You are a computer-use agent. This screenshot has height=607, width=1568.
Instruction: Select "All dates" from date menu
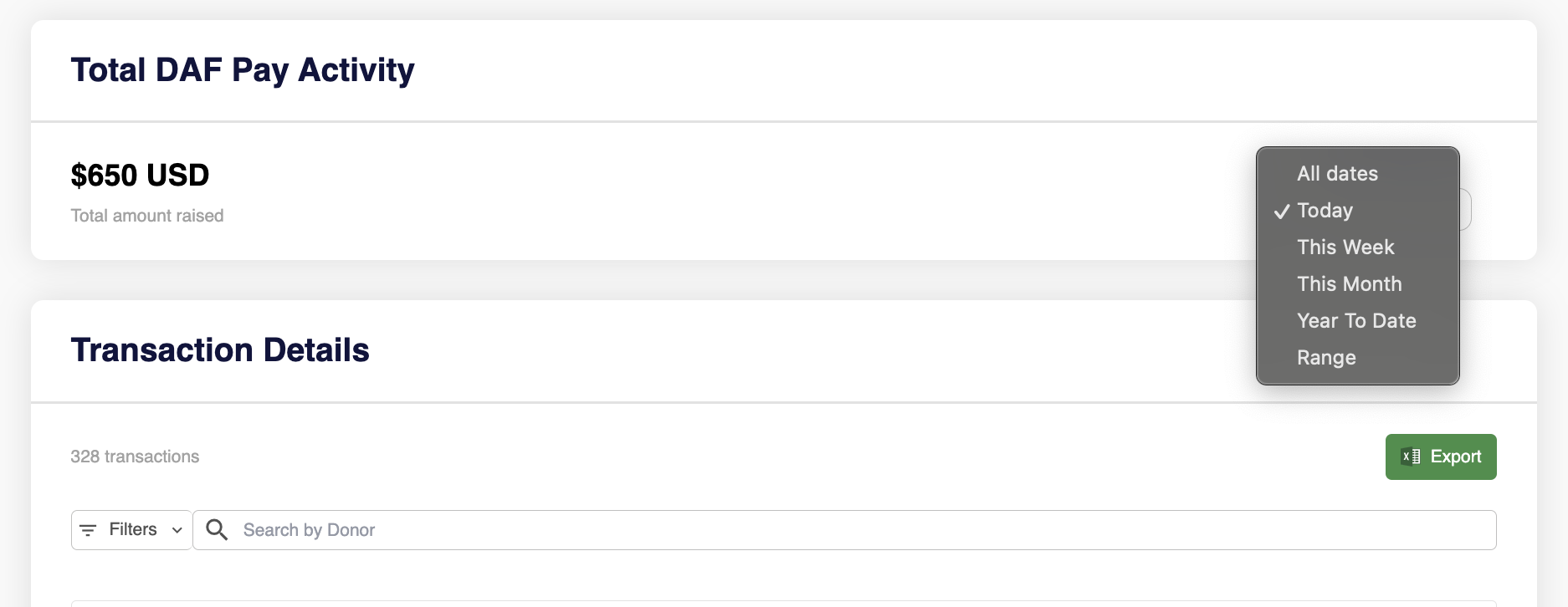[1337, 174]
